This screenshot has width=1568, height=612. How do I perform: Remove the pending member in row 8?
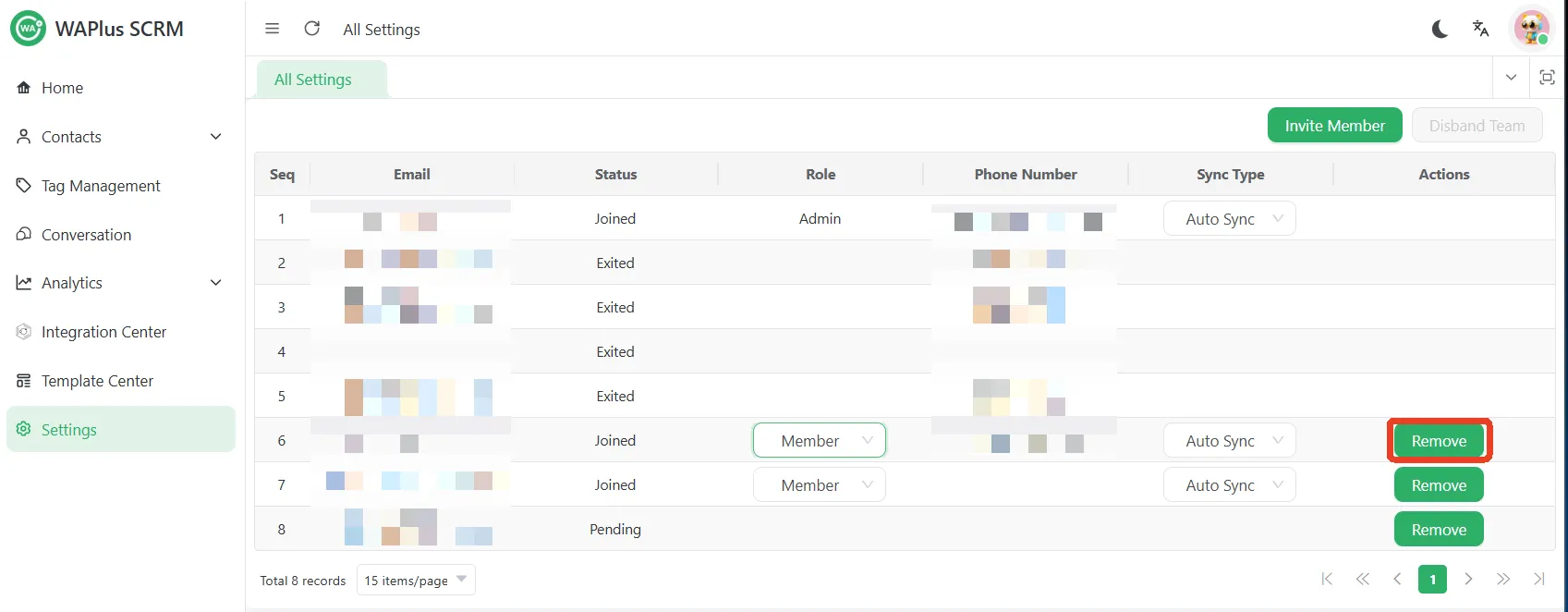coord(1438,530)
